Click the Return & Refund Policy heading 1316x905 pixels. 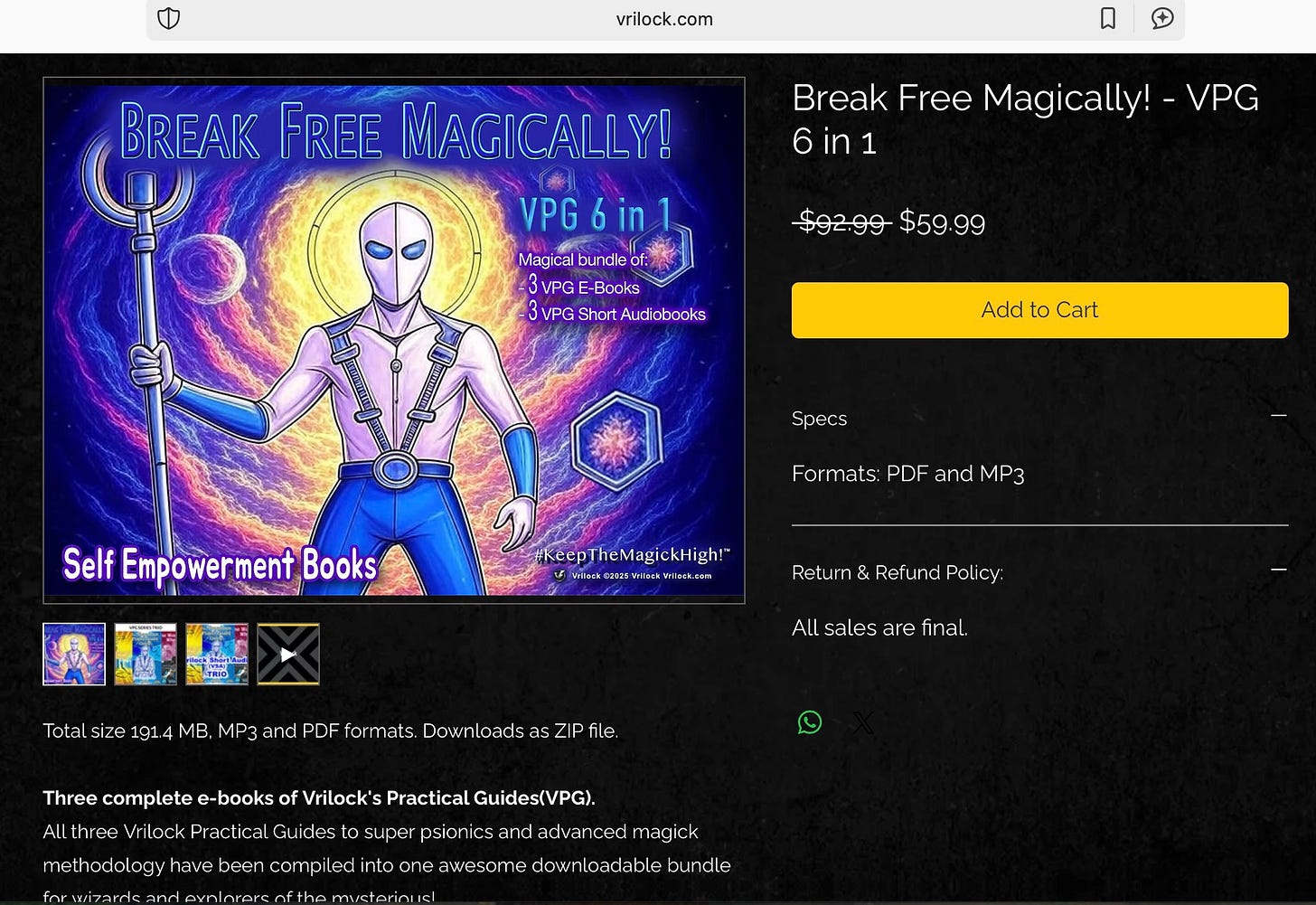point(898,572)
